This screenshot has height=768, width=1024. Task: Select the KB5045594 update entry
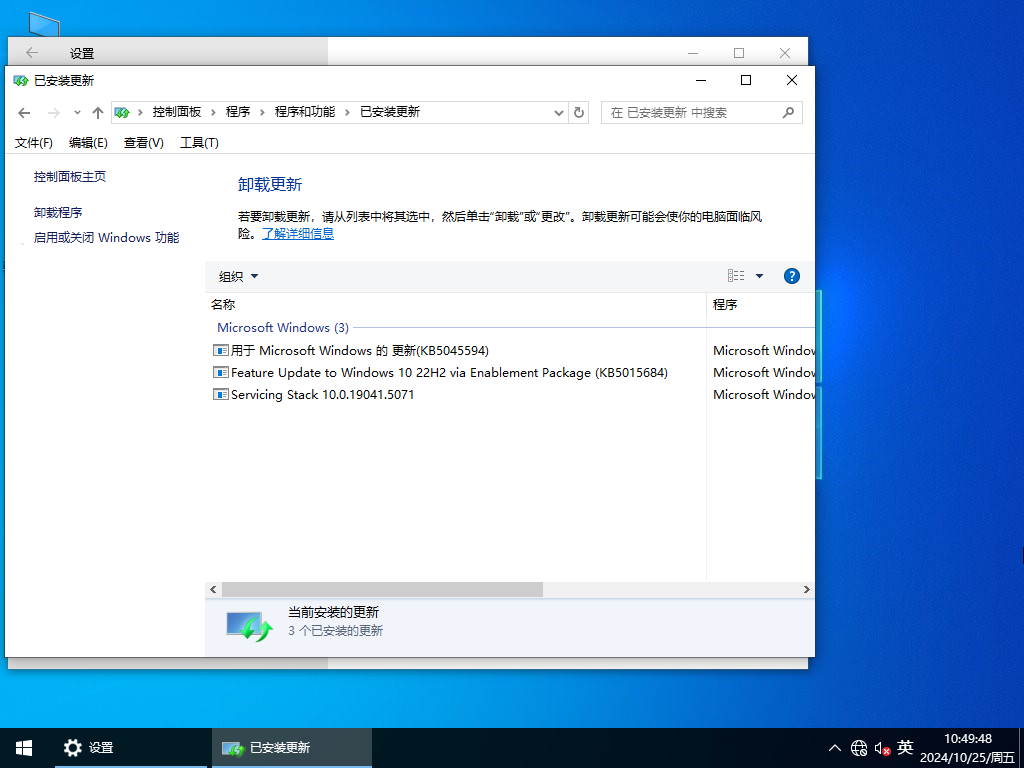[351, 350]
